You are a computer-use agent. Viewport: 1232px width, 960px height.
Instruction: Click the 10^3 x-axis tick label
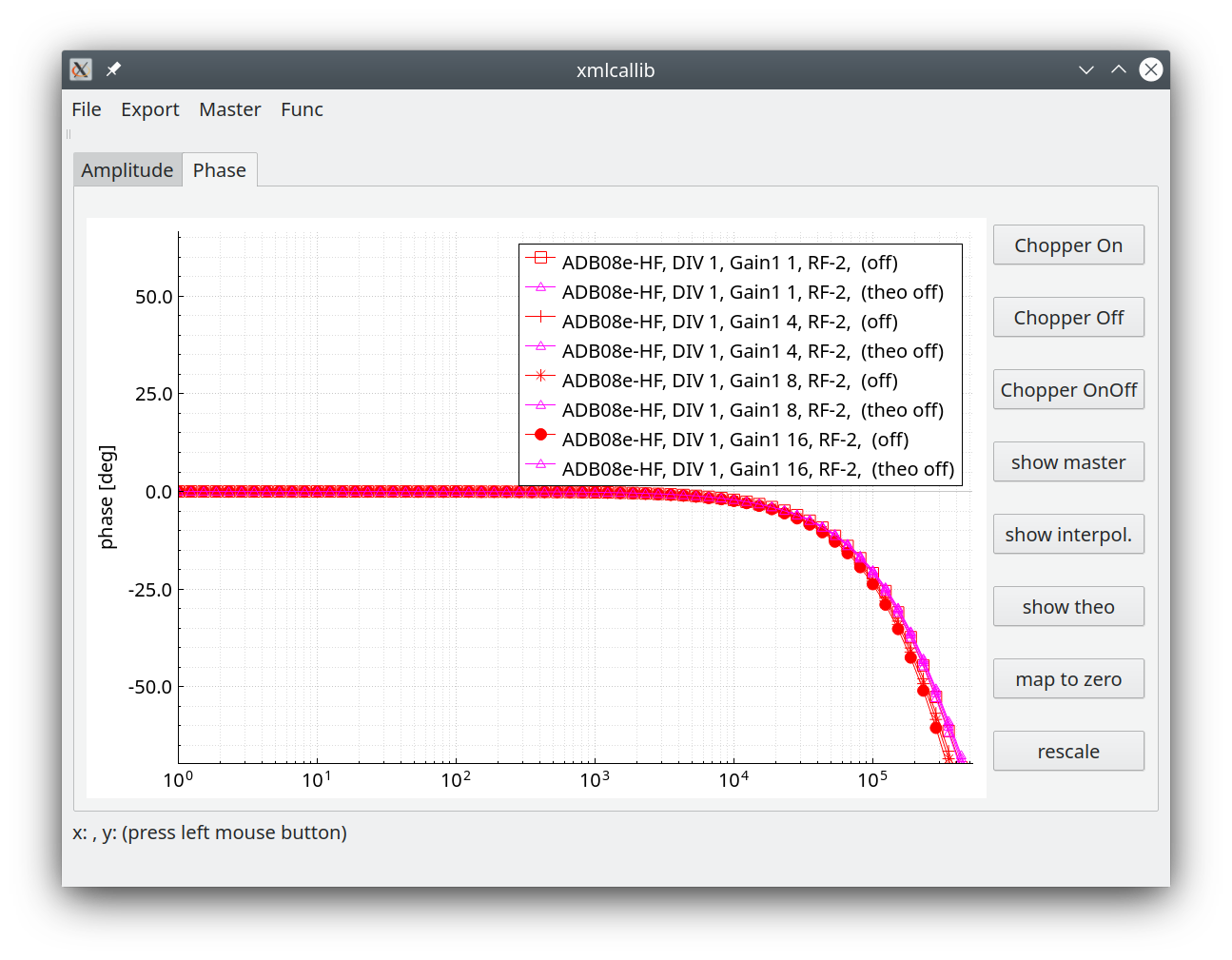pos(595,779)
